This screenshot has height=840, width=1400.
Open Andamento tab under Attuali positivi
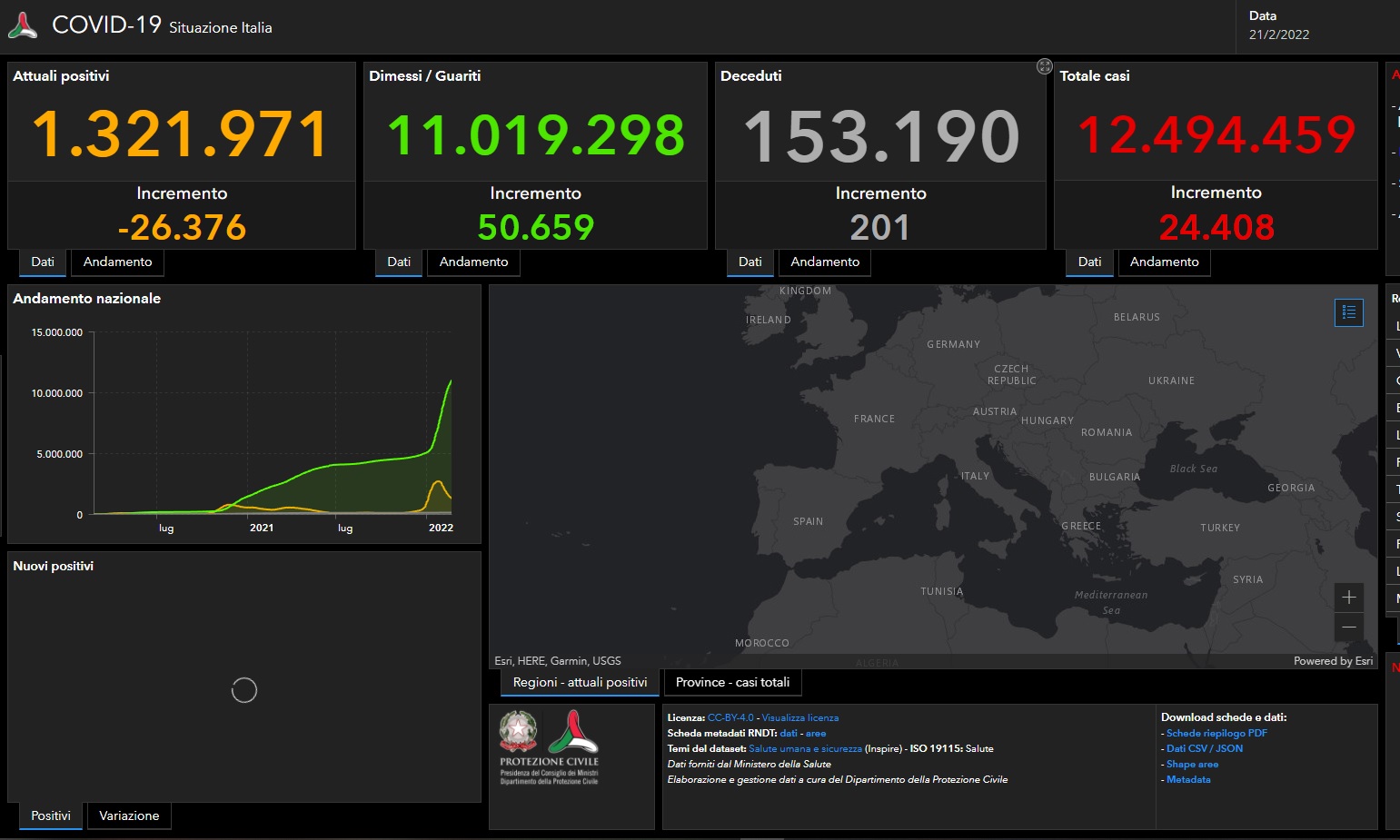pyautogui.click(x=117, y=262)
